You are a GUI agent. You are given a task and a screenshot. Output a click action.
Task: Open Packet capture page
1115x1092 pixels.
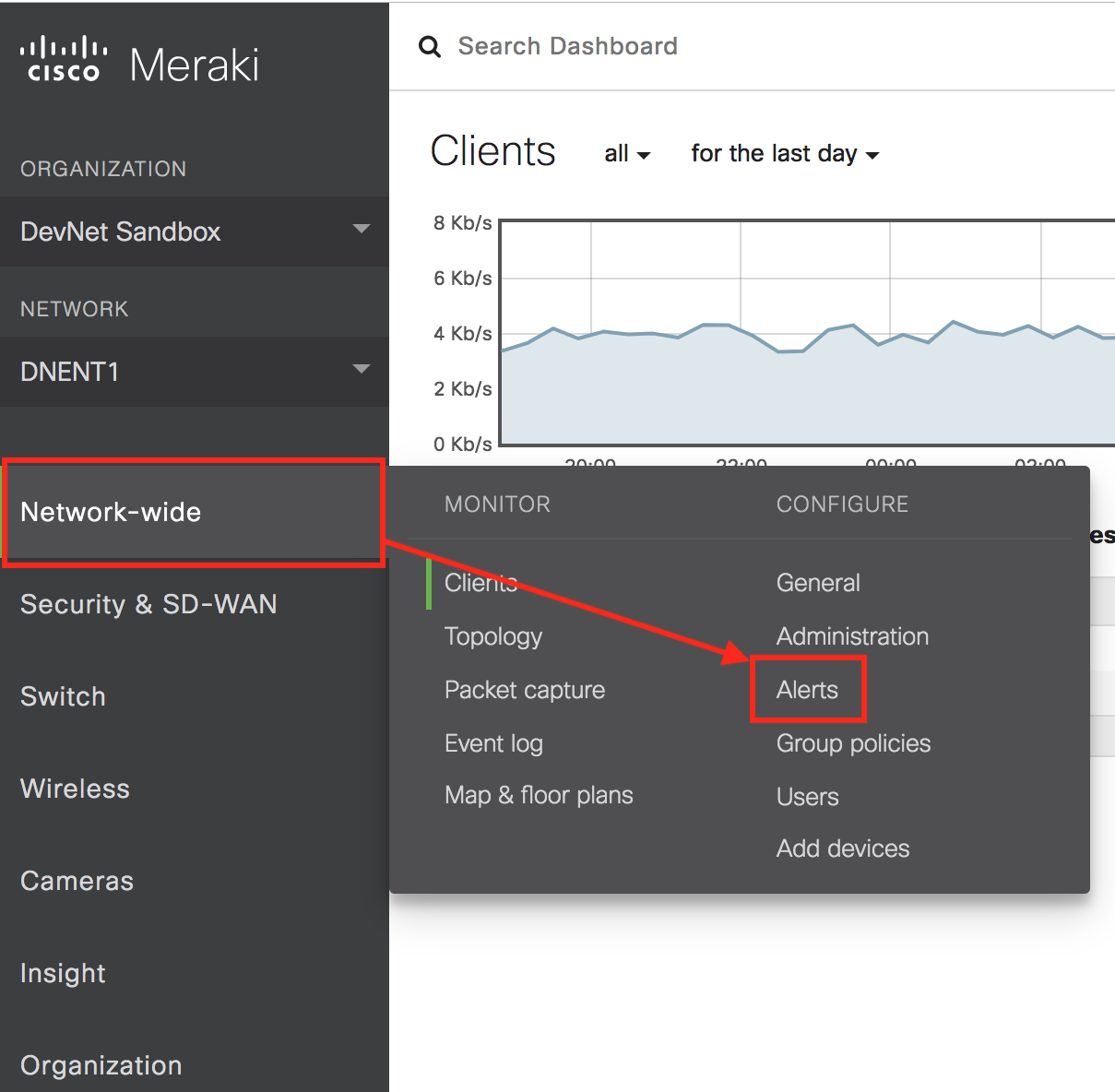click(x=525, y=690)
